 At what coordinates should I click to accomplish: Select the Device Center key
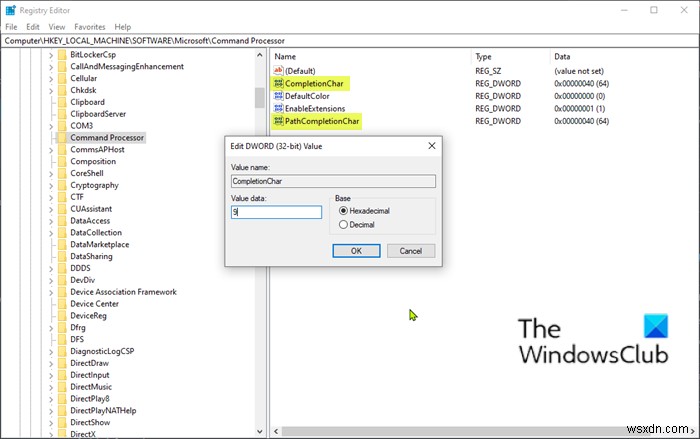tap(94, 304)
